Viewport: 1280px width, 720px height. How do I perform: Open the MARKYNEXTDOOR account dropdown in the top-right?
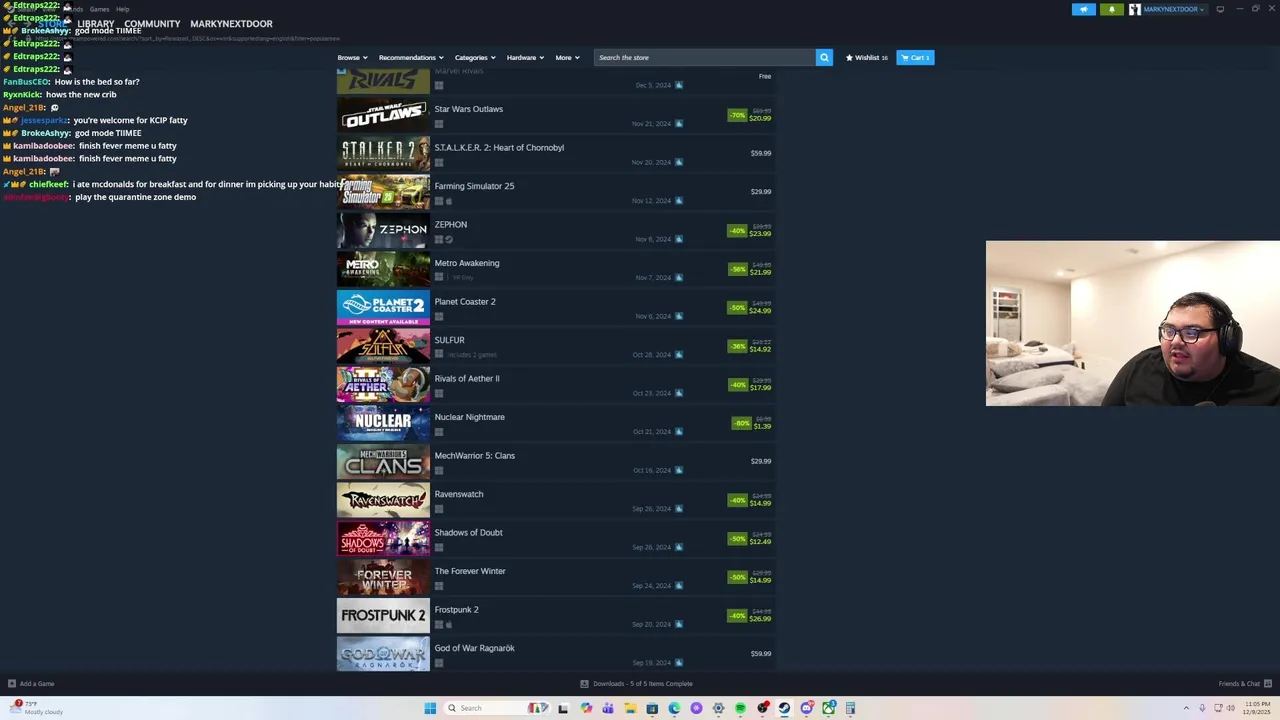coord(1174,9)
